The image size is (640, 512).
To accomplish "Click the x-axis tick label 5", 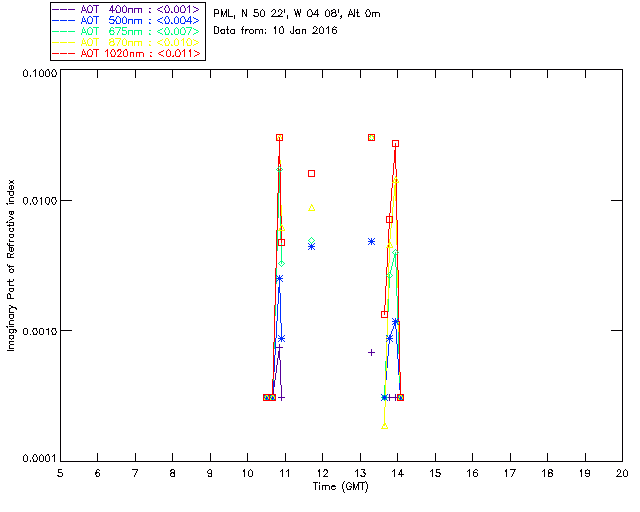I will coord(60,473).
